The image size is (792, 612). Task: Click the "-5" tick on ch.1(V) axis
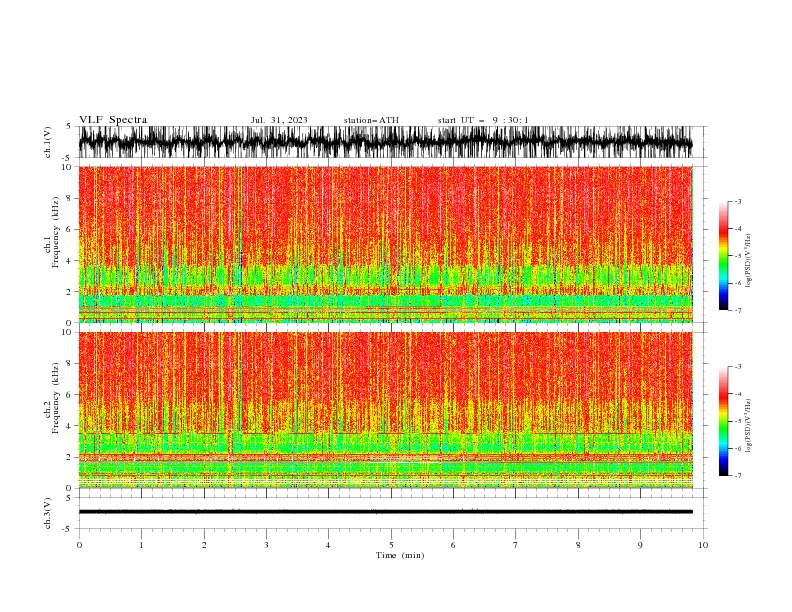[68, 158]
